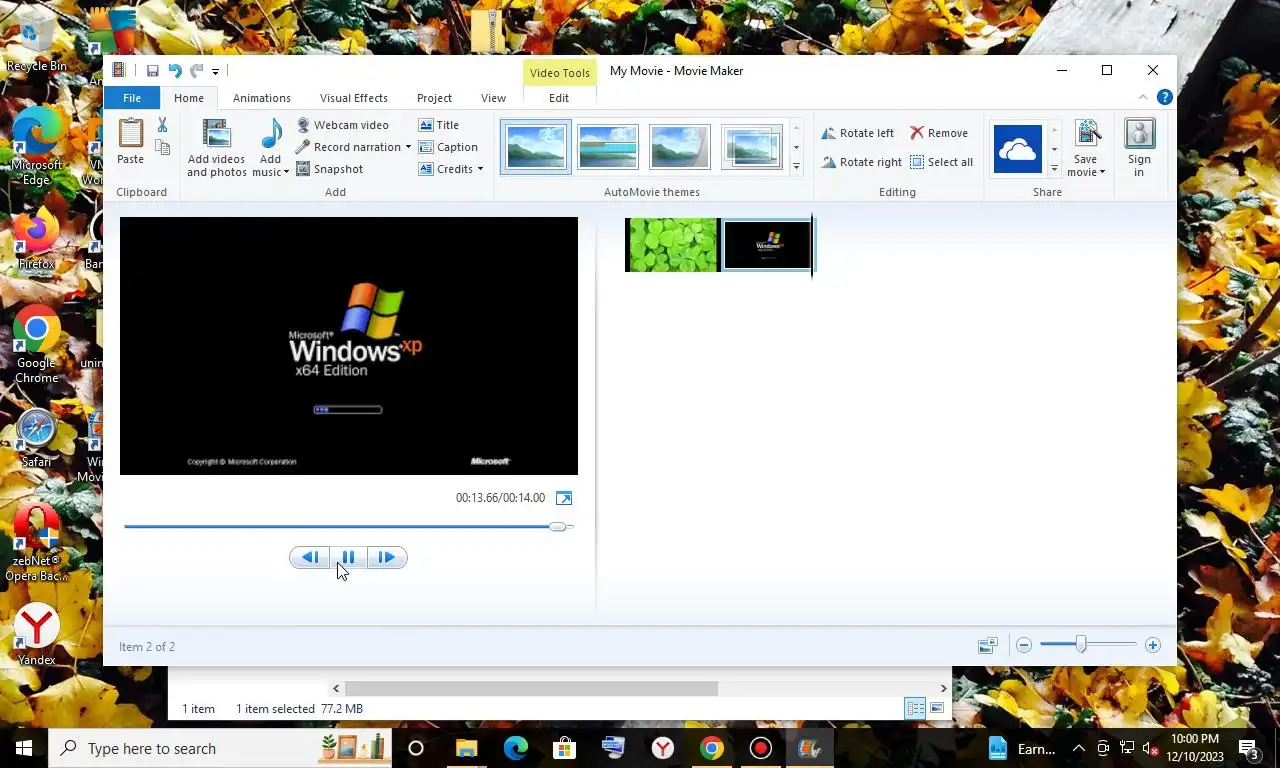
Task: Open Record narration dropdown arrow
Action: (408, 147)
